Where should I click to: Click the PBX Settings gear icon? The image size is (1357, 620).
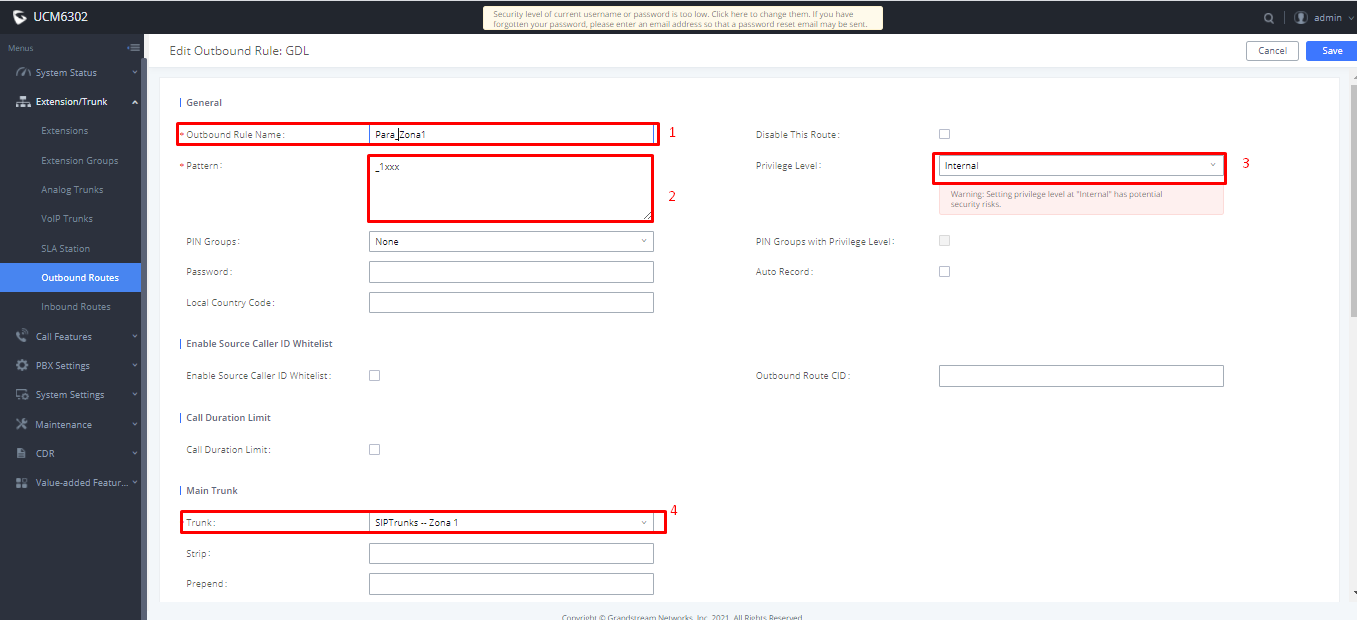point(22,366)
